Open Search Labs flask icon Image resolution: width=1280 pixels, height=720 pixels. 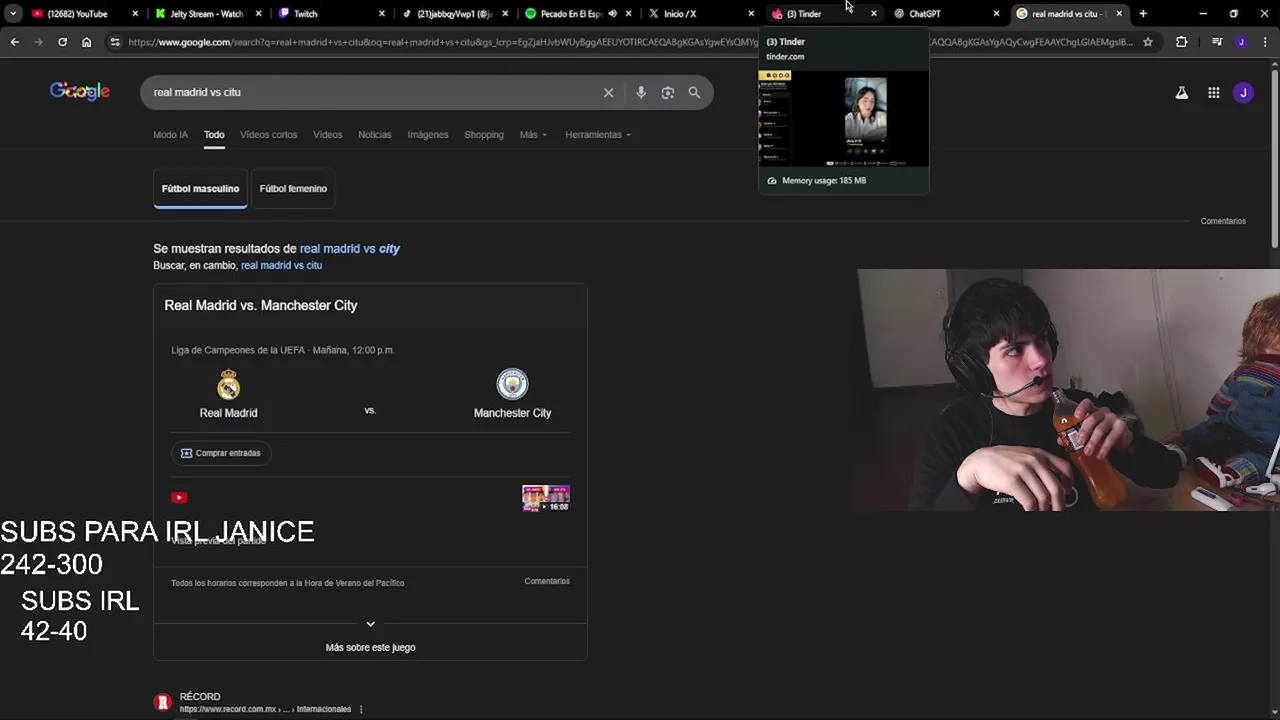(1181, 92)
